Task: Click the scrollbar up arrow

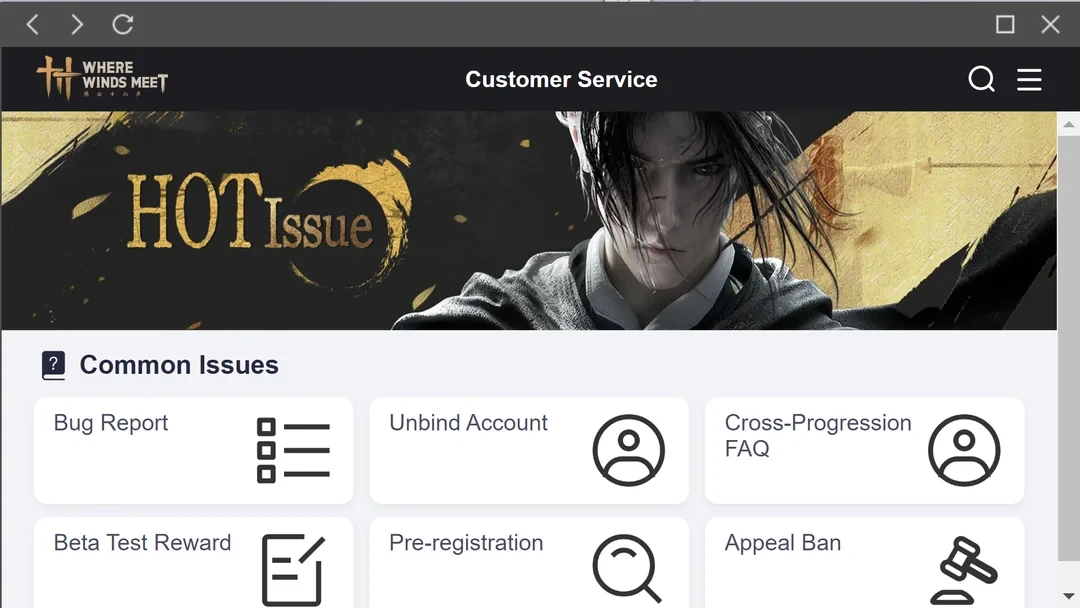Action: (1068, 125)
